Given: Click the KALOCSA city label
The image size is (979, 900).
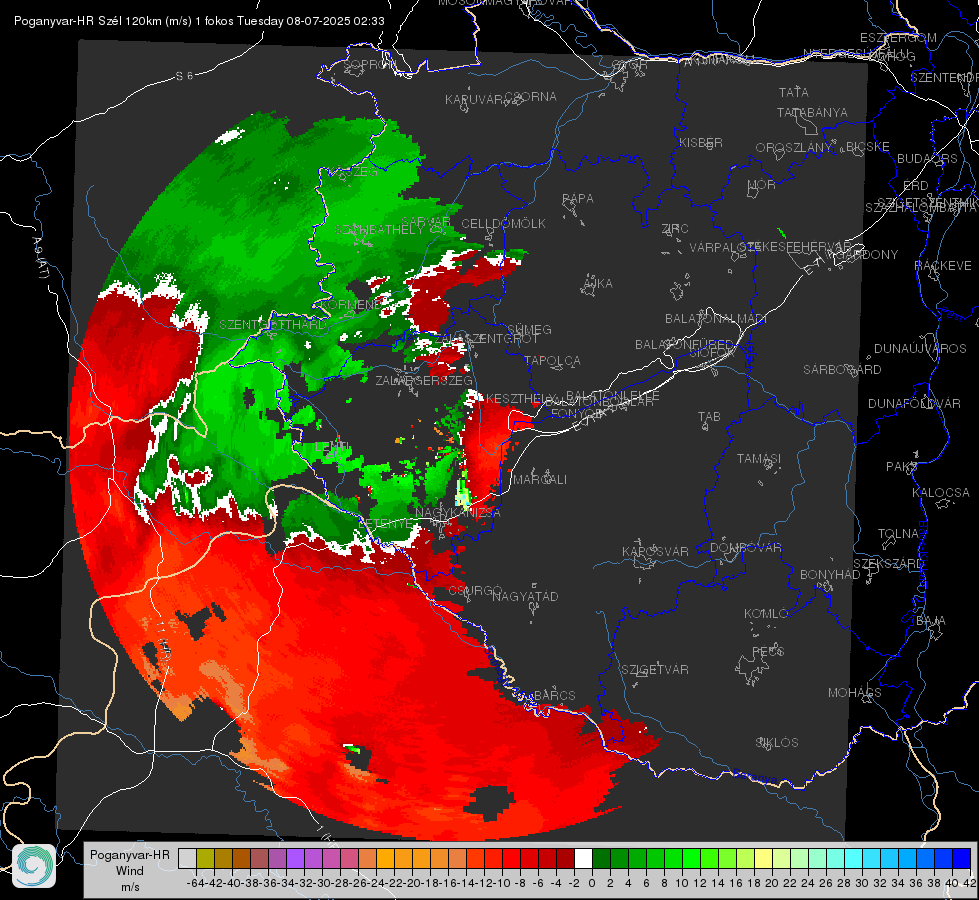Looking at the screenshot, I should tap(940, 493).
